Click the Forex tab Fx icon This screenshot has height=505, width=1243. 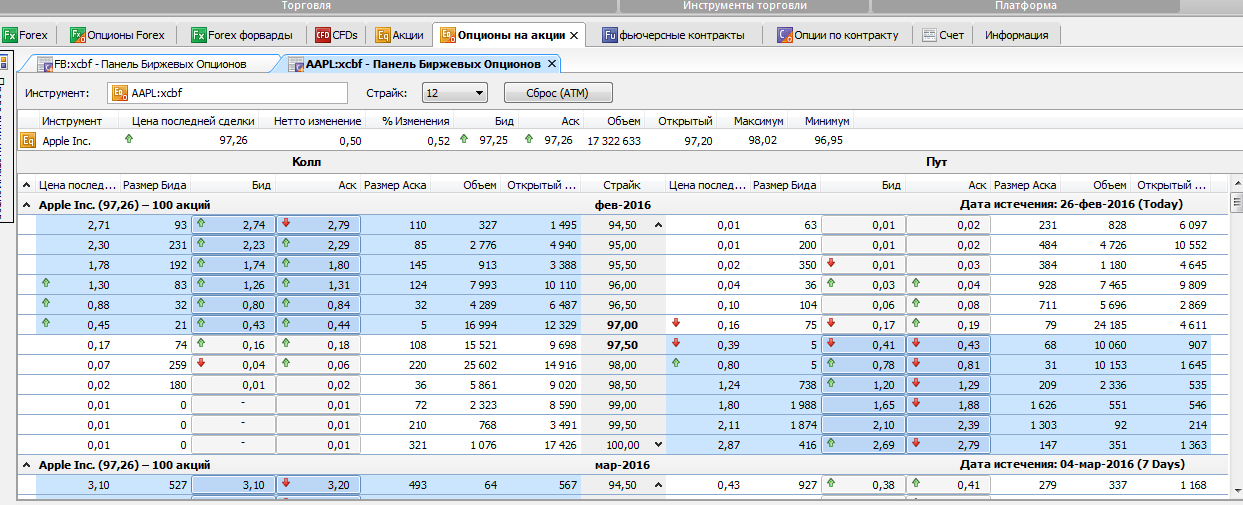click(10, 35)
